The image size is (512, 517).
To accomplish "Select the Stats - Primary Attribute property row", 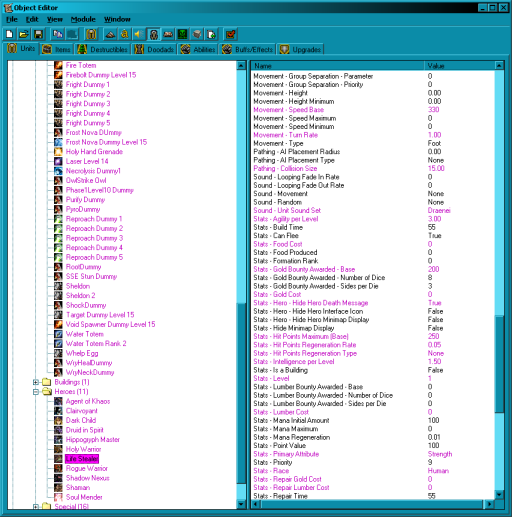I will click(373, 454).
